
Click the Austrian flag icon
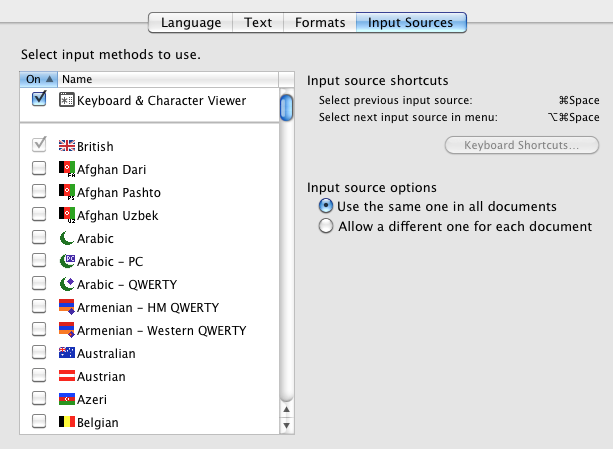point(67,376)
